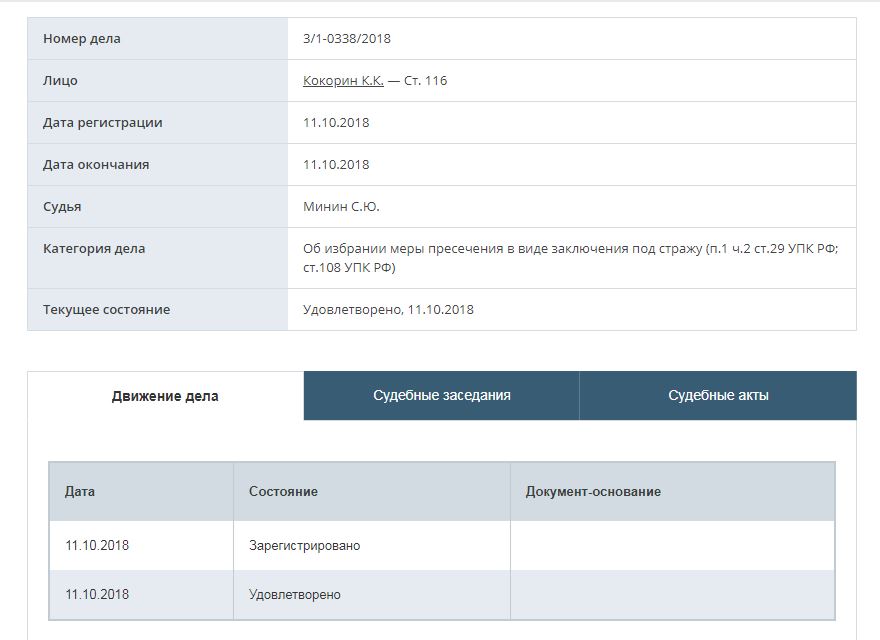Click the case category description text

pyautogui.click(x=570, y=258)
